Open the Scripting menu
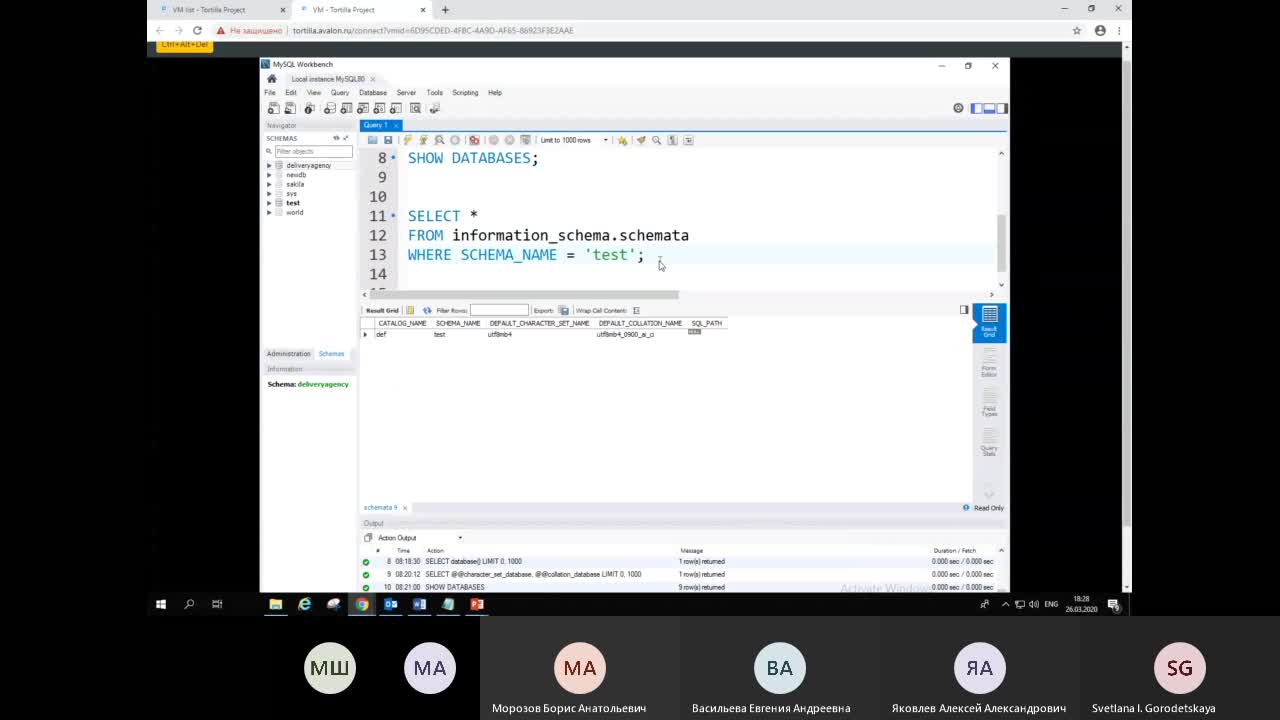This screenshot has height=720, width=1280. click(465, 92)
